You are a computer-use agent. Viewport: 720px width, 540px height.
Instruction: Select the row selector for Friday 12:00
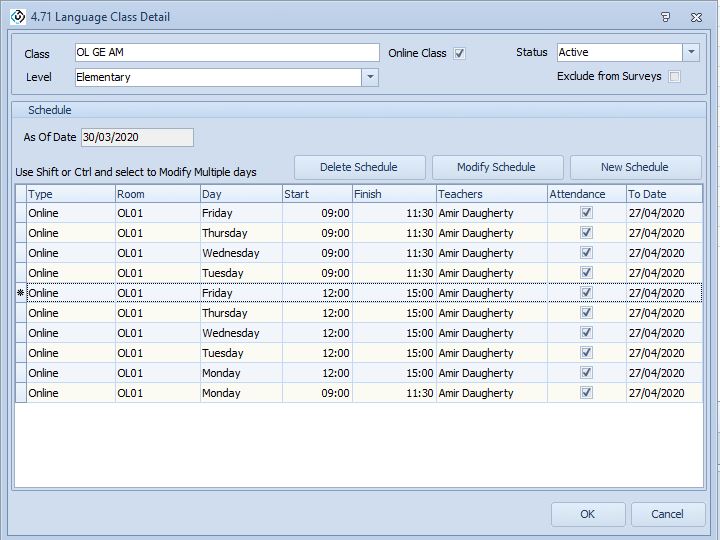tap(20, 293)
